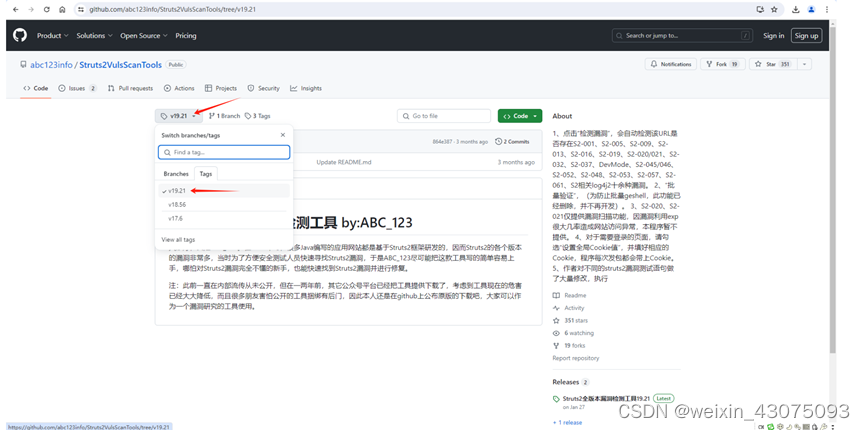Click the Search or jump to box
The image size is (865, 430).
682,35
